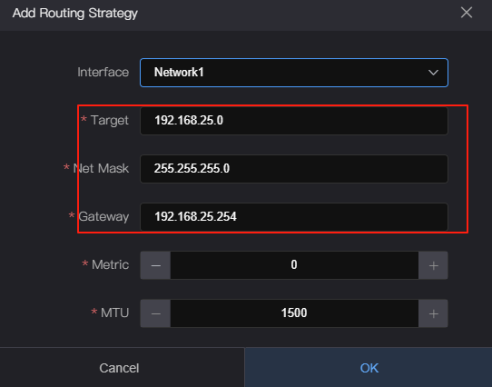Click the Target input field
Viewport: 493px width, 387px height.
click(x=294, y=120)
